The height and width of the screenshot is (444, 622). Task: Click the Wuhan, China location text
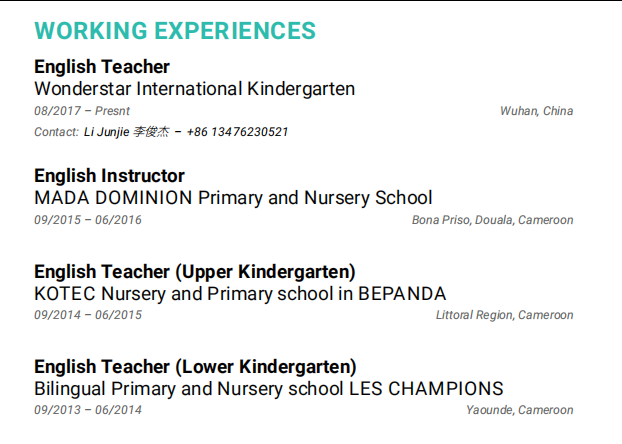pos(536,111)
